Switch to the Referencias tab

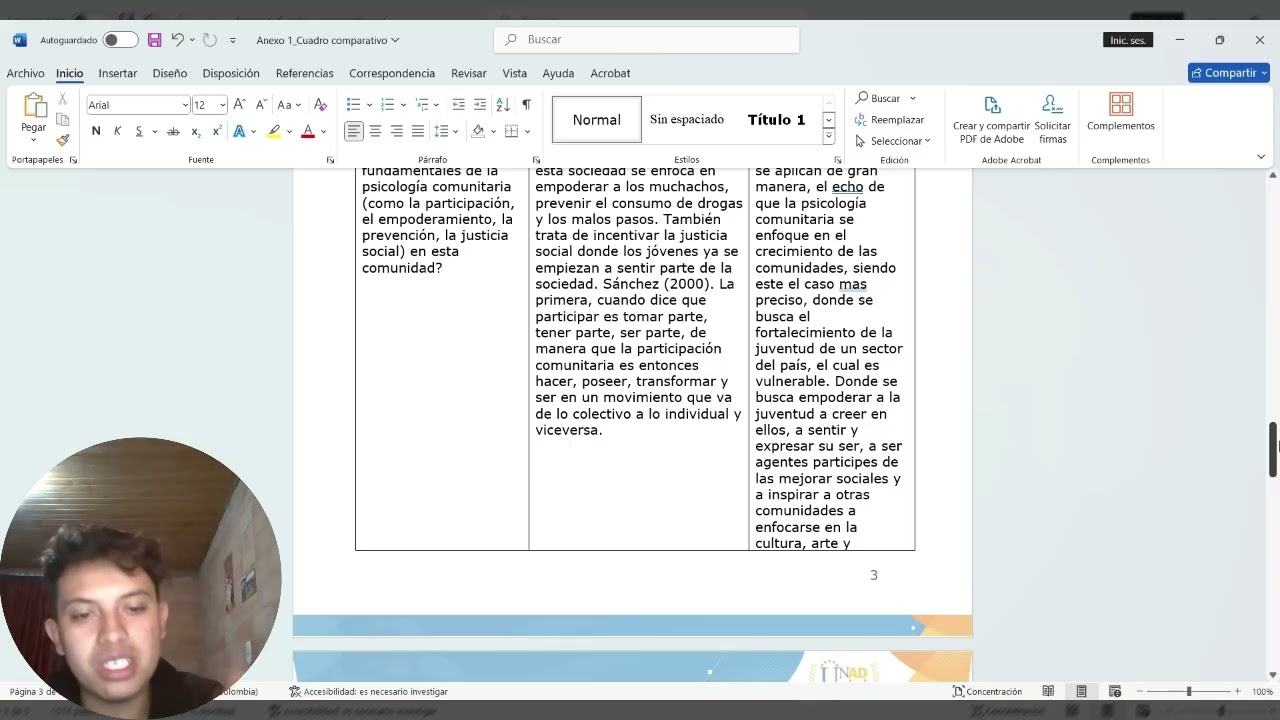305,73
